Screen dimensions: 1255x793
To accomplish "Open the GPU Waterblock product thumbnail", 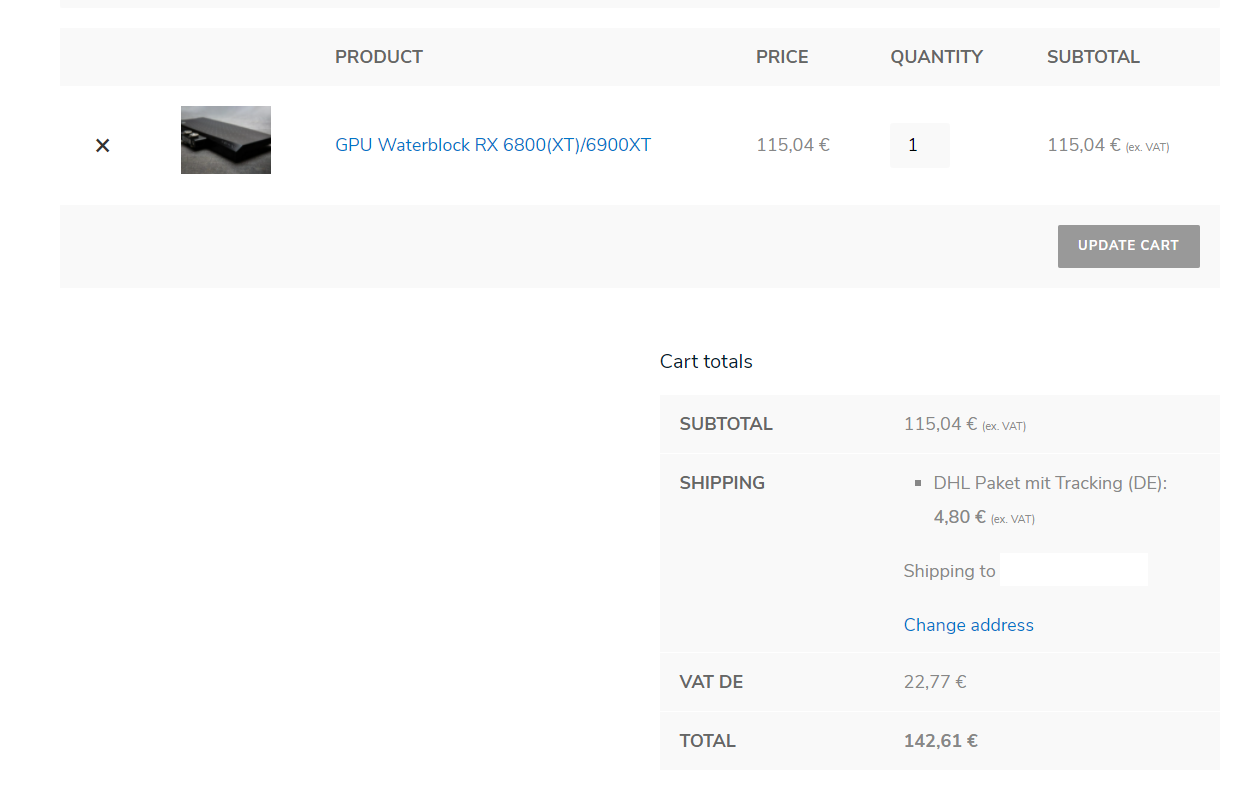I will (x=226, y=140).
